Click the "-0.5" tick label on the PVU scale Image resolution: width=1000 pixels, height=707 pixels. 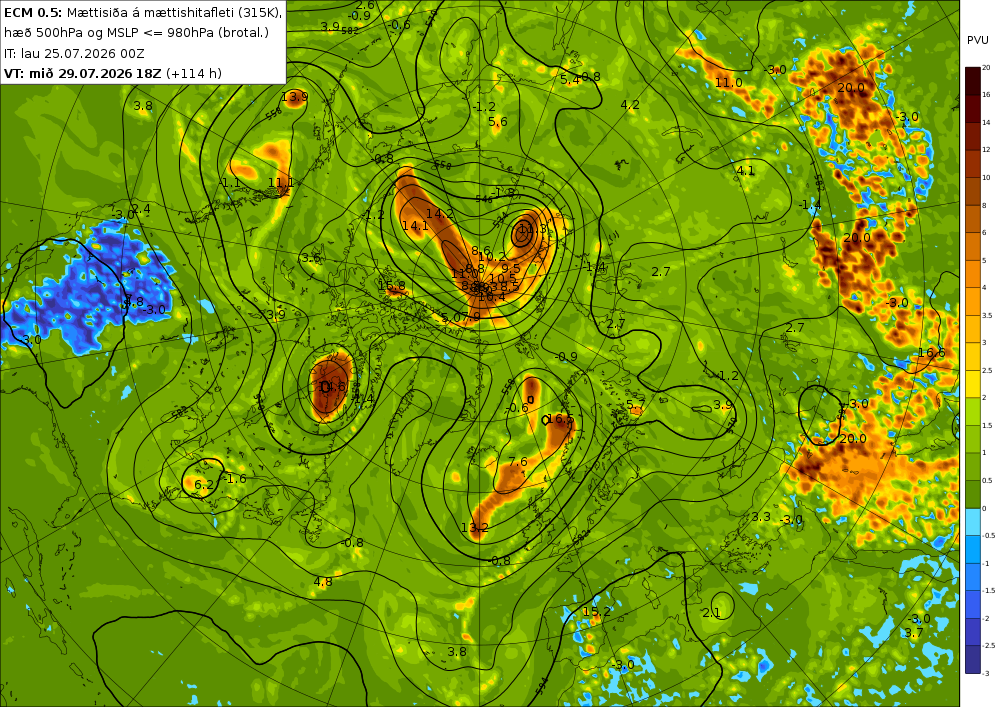(989, 536)
